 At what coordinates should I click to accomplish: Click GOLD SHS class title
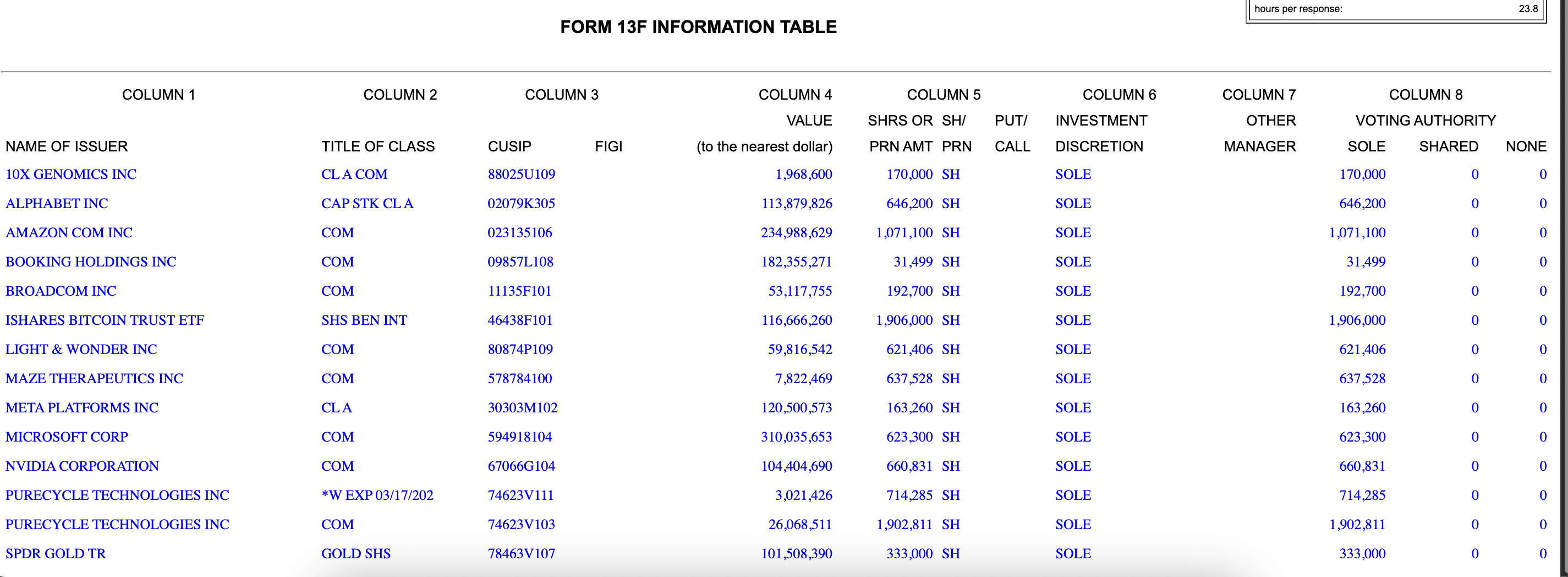click(356, 554)
